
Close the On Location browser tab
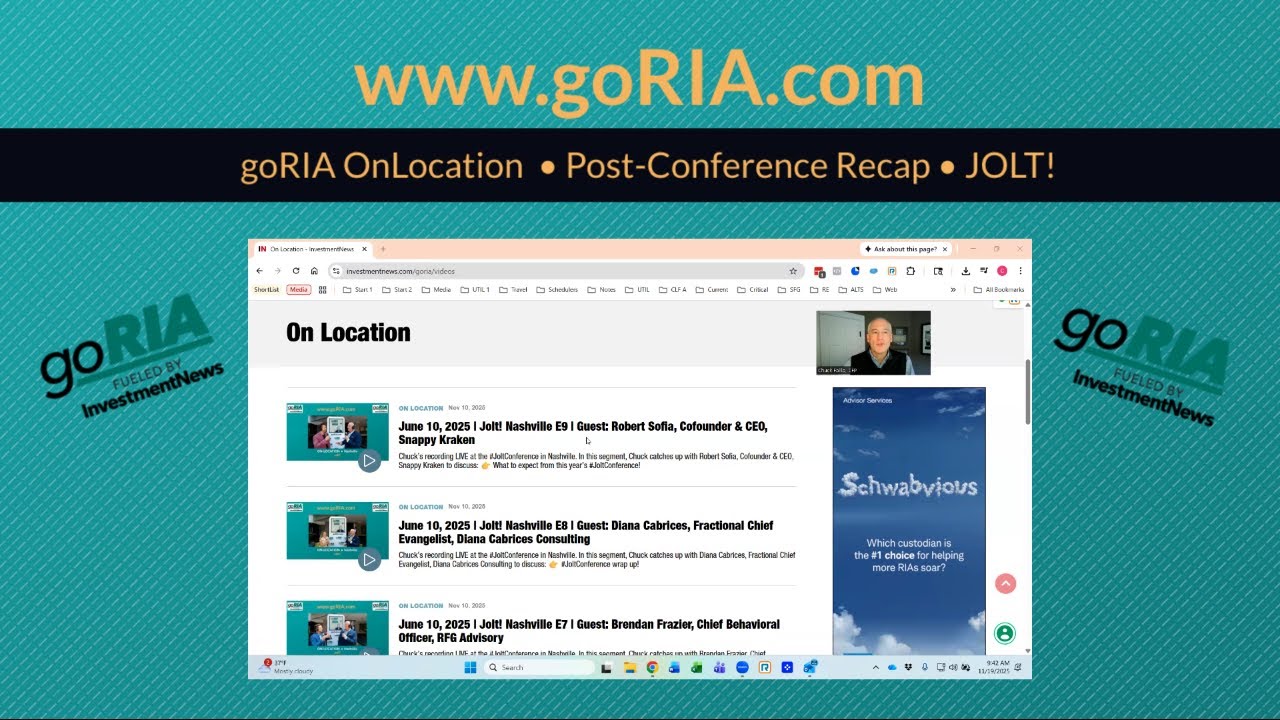(364, 249)
